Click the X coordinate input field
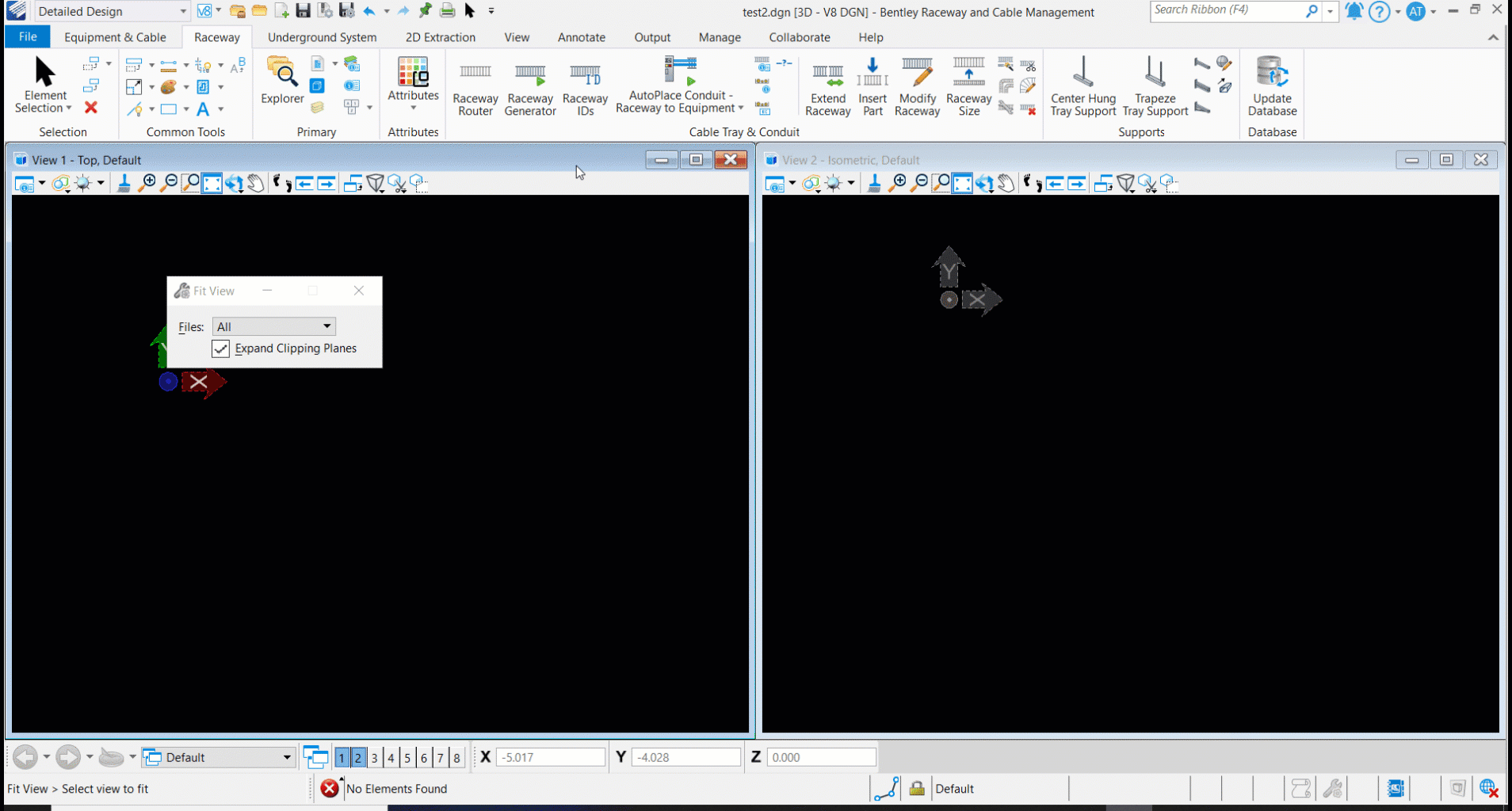 550,758
